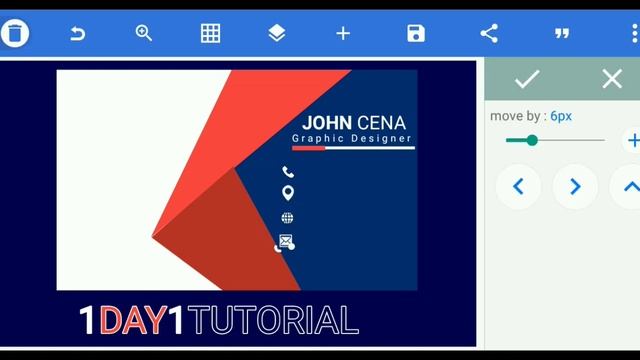640x360 pixels.
Task: Select the Graphic Designer subtitle text
Action: [x=352, y=138]
